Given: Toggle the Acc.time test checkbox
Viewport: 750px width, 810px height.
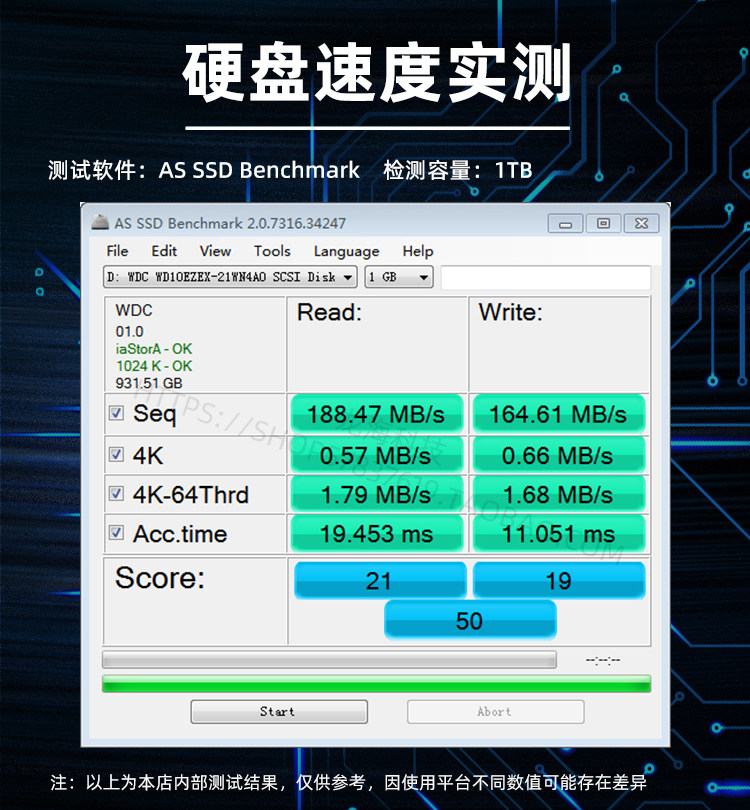Looking at the screenshot, I should coord(116,533).
